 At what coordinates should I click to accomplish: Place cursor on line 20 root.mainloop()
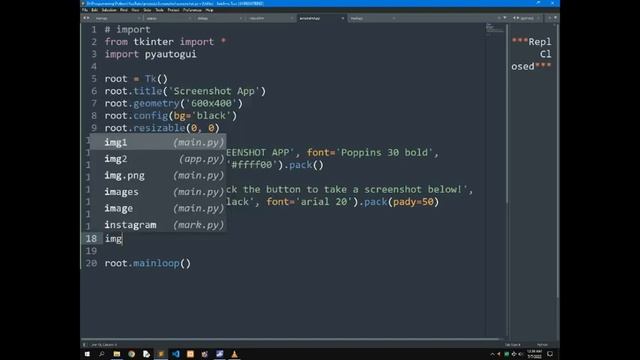(148, 263)
